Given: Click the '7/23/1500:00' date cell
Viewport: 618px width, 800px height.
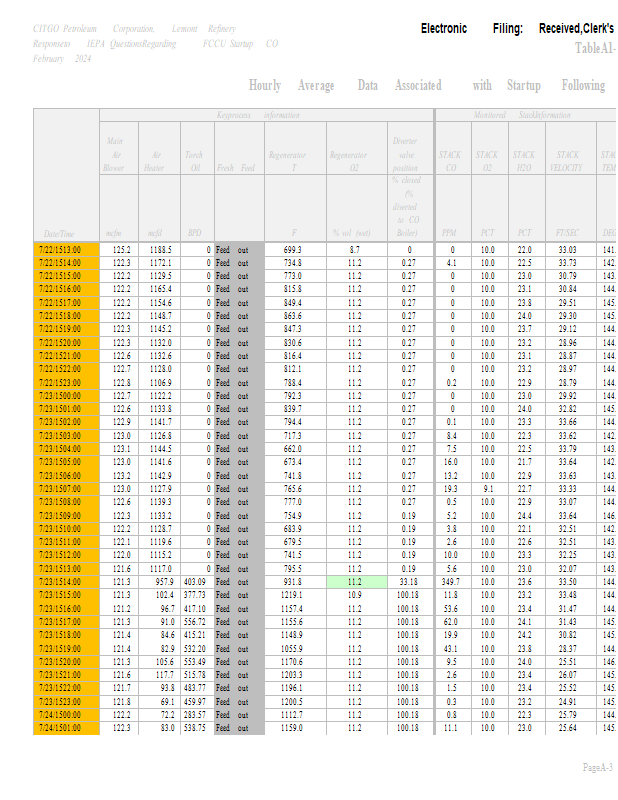Looking at the screenshot, I should 66,396.
